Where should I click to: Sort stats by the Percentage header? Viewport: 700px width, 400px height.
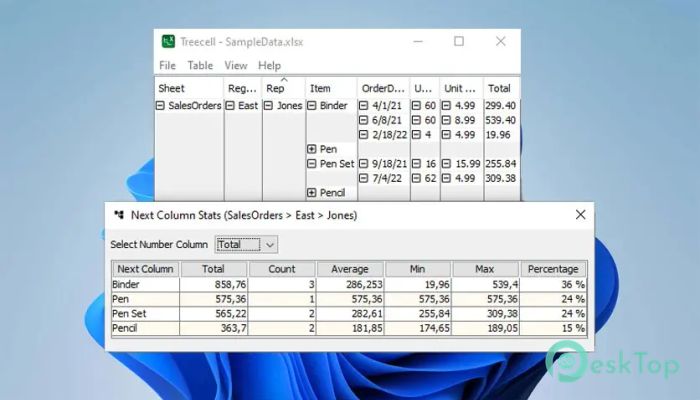coord(553,269)
